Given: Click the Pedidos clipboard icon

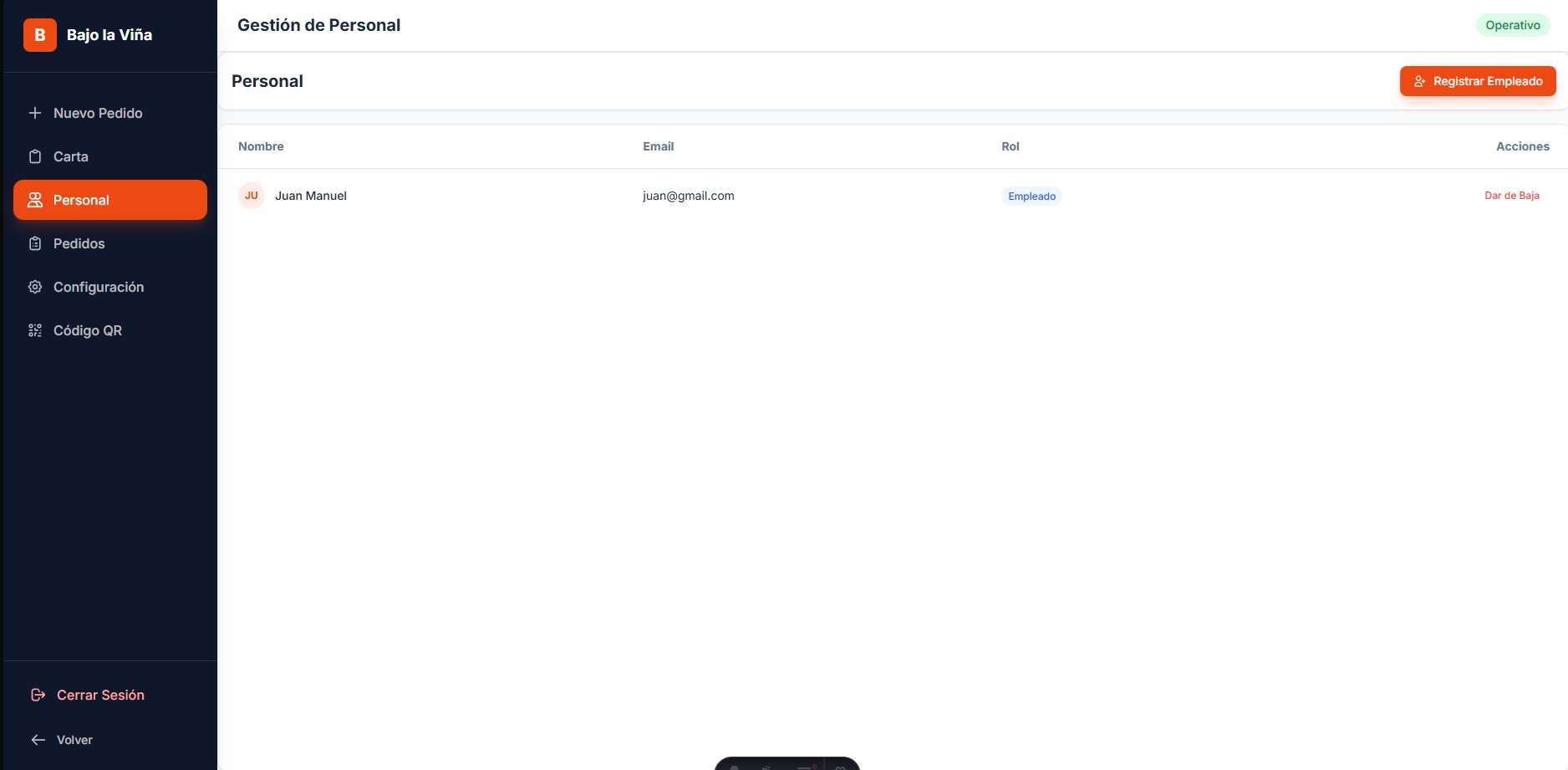Looking at the screenshot, I should click(35, 243).
